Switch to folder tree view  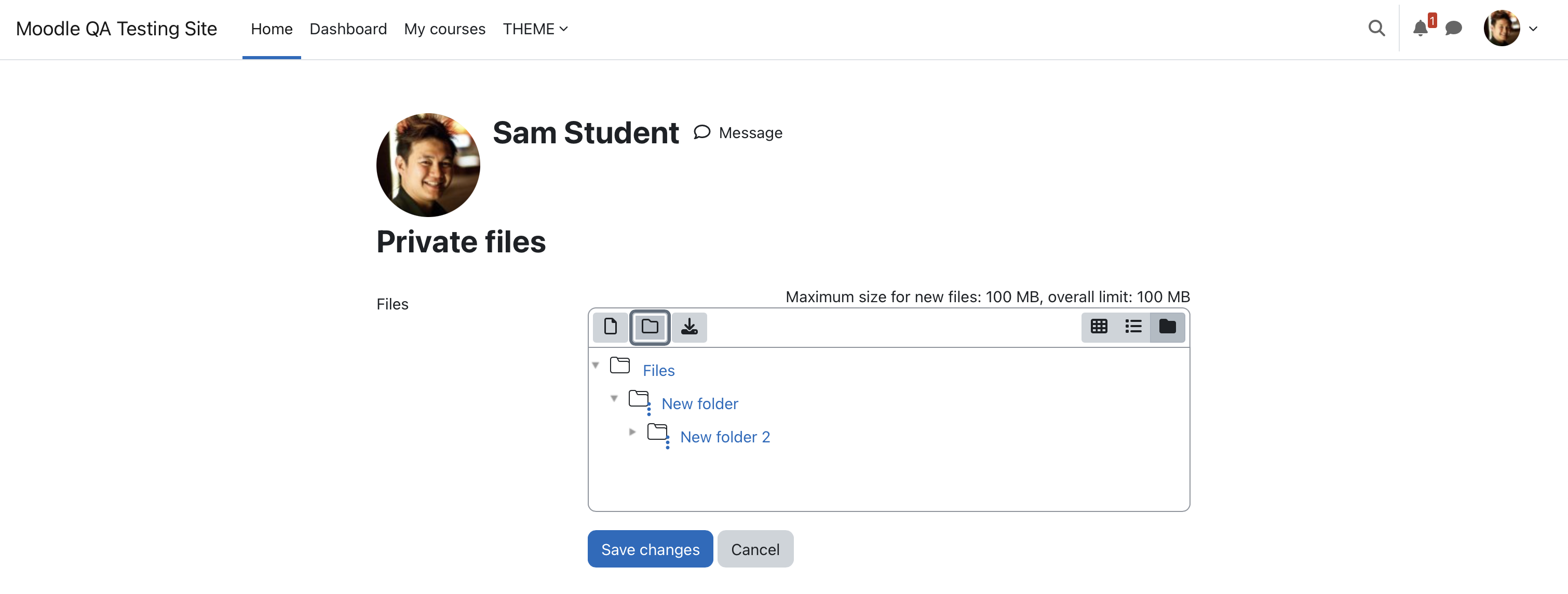(x=1167, y=327)
